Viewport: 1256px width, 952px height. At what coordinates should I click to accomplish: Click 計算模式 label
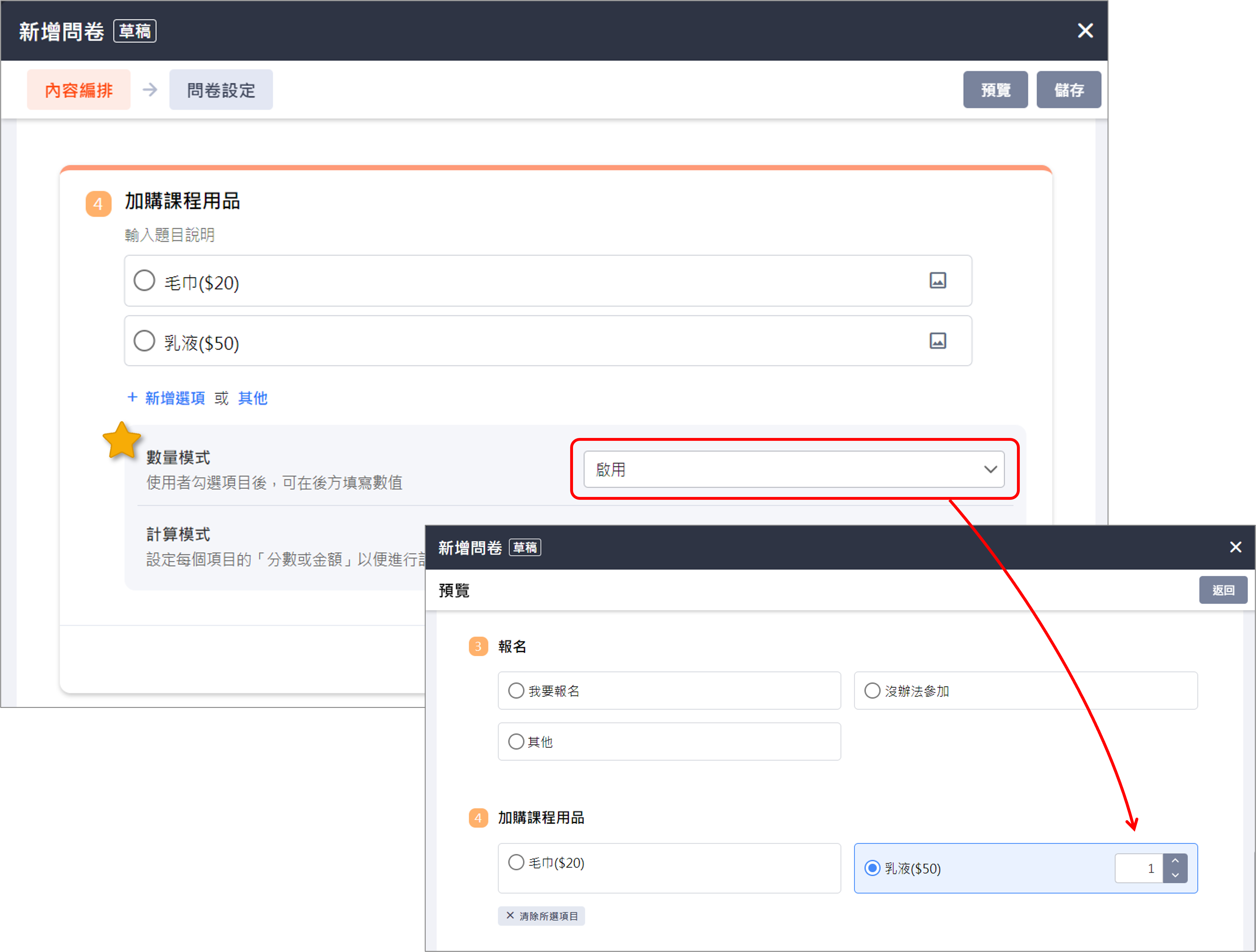tap(178, 534)
